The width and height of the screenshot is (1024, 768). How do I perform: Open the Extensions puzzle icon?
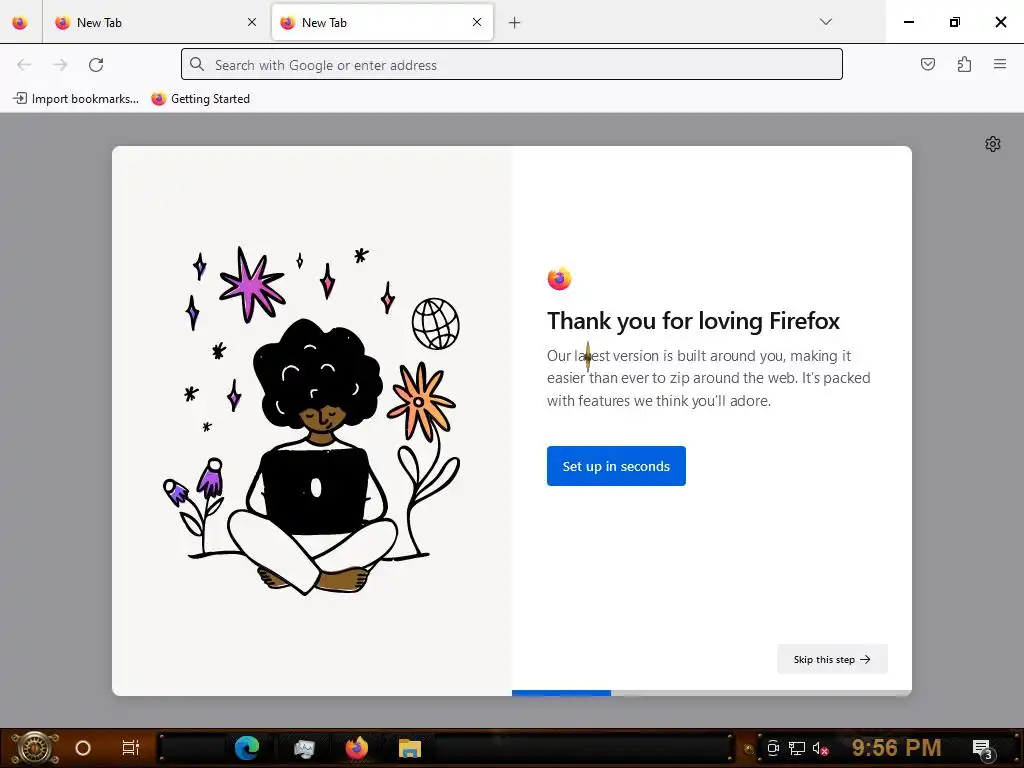coord(964,64)
